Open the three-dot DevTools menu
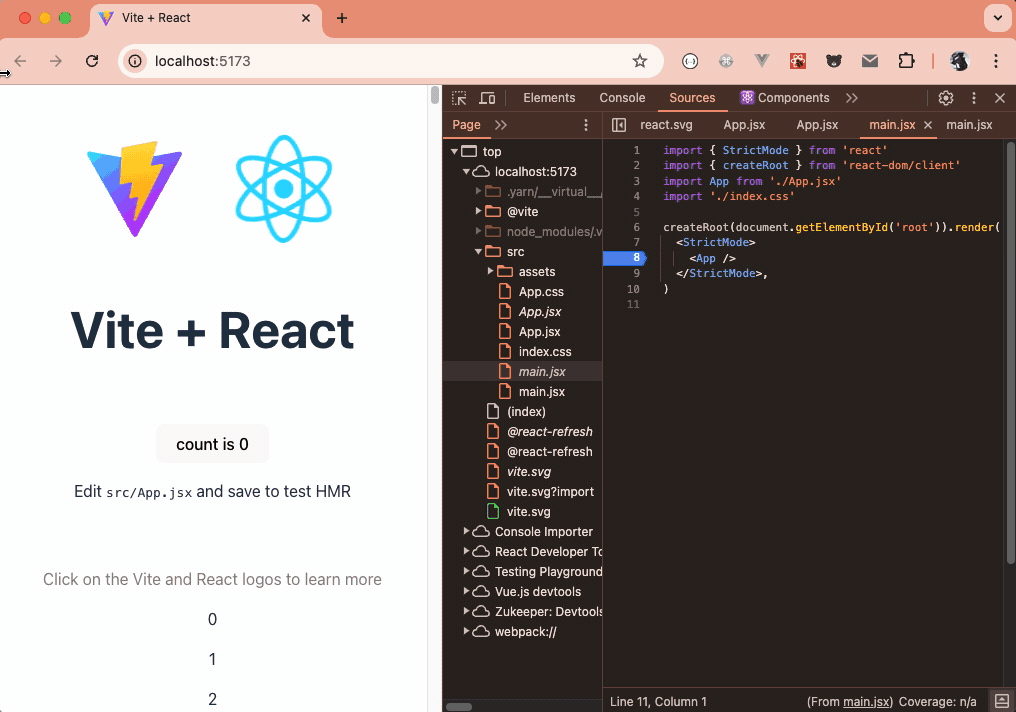Screen dimensions: 1016x712 [973, 97]
